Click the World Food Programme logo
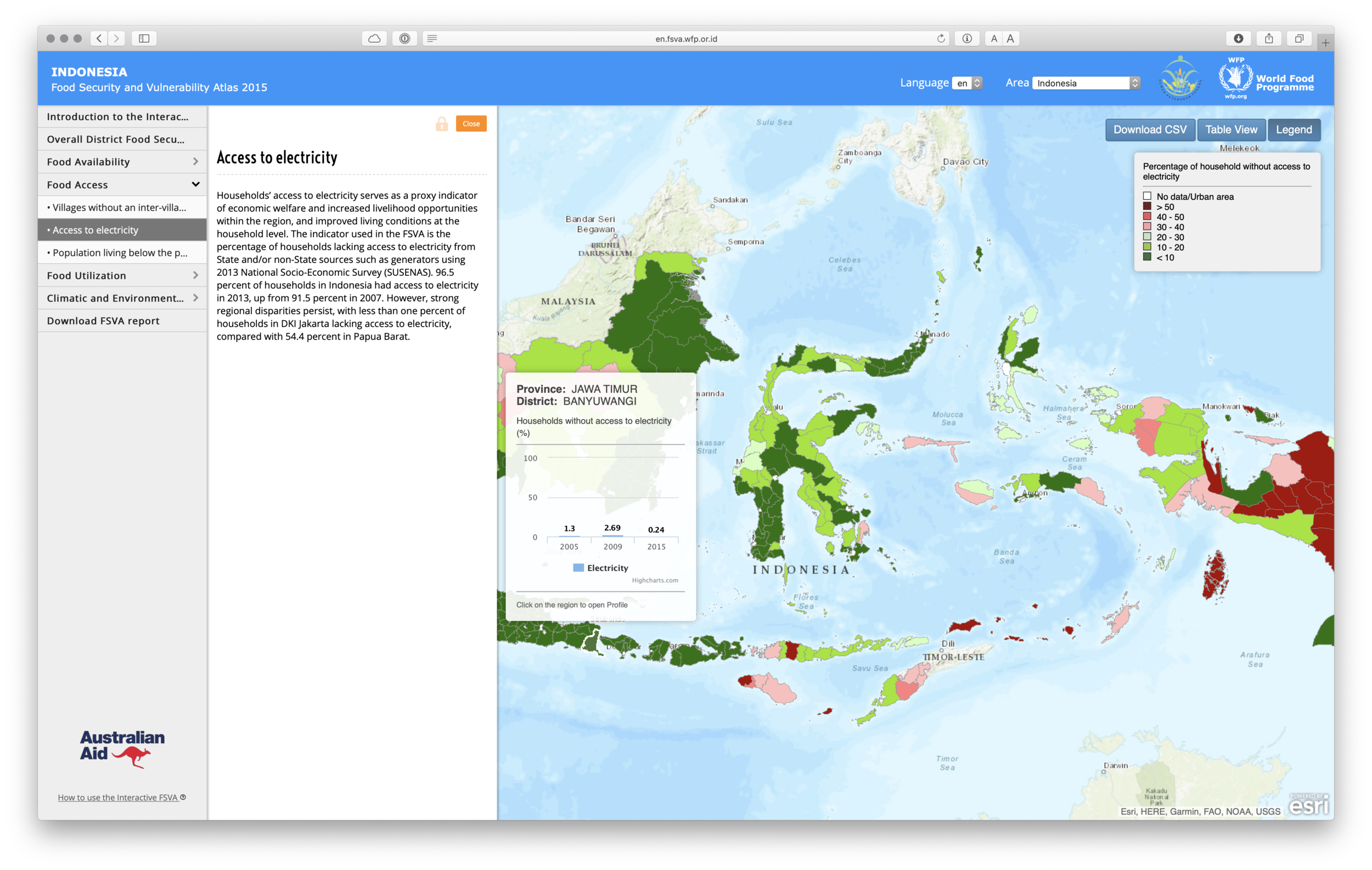The image size is (1372, 870). coord(1266,78)
